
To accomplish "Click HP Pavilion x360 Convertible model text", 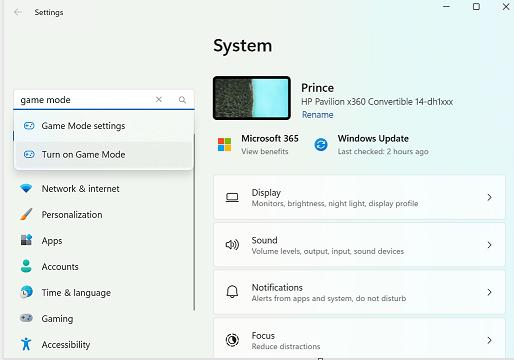I will 377,102.
